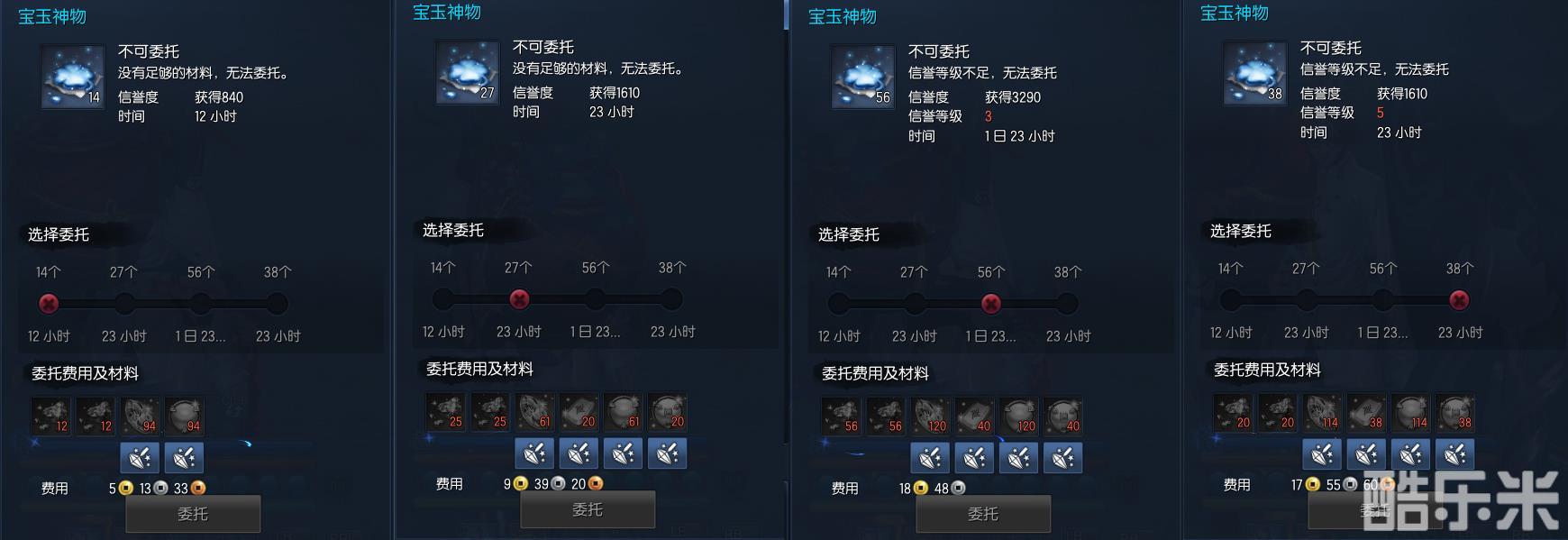Toggle the red selected 14个 commission node
The image size is (1568, 540).
[x=49, y=304]
